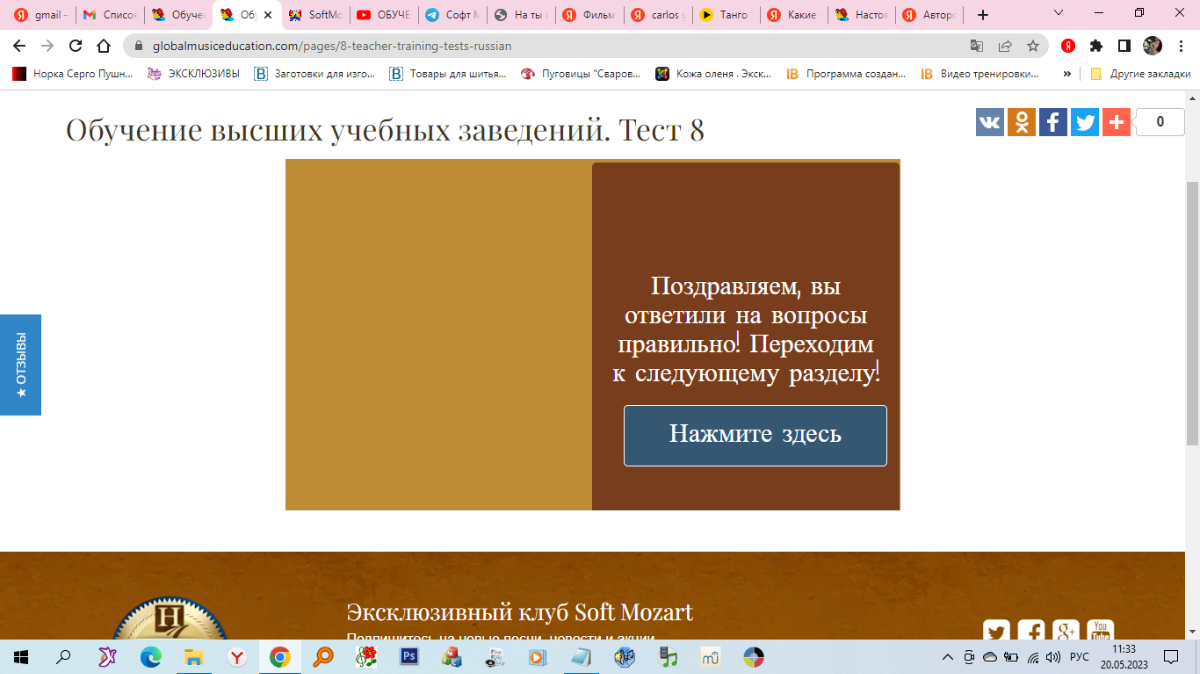Click the address bar URL

pos(332,46)
